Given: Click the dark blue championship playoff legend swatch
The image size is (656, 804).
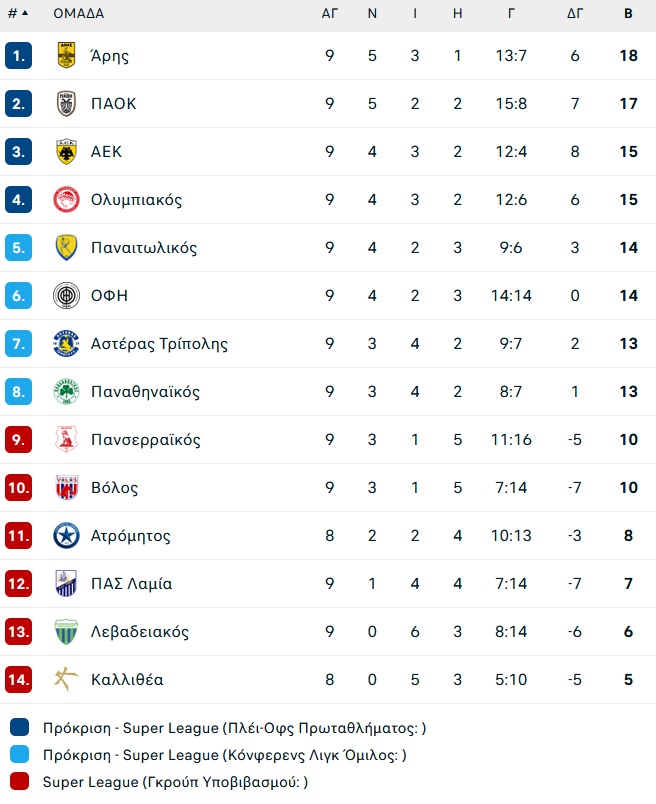Looking at the screenshot, I should click(19, 727).
